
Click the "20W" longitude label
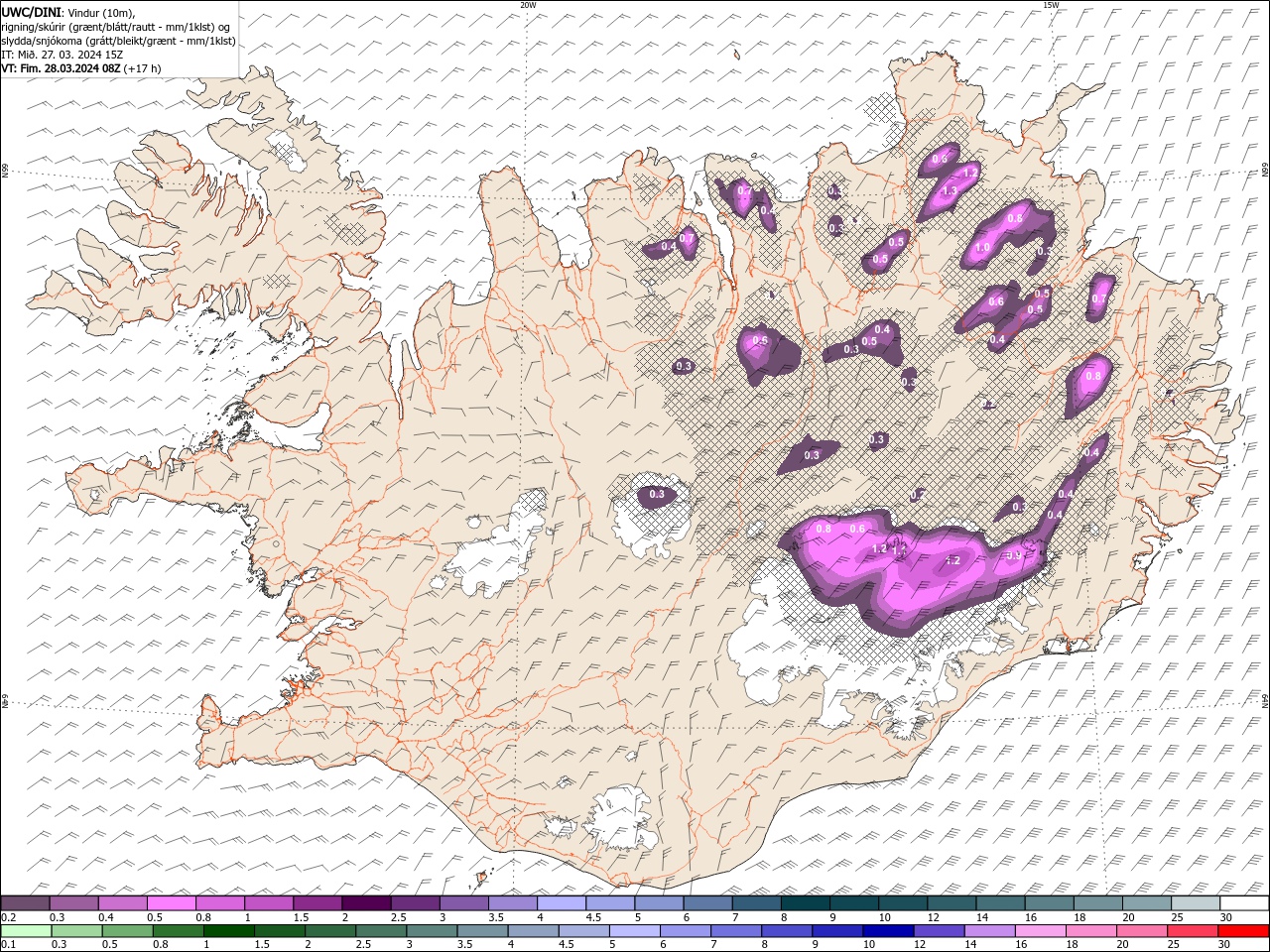tap(528, 5)
